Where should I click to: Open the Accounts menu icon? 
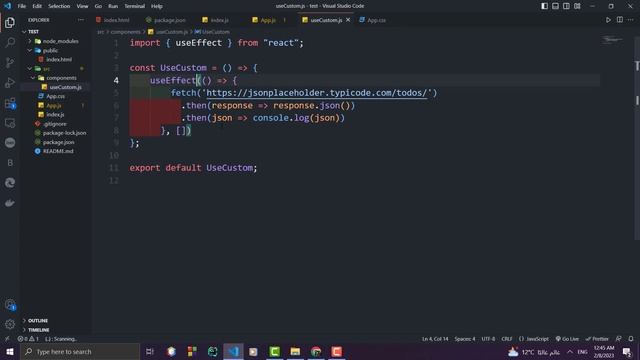pos(10,305)
